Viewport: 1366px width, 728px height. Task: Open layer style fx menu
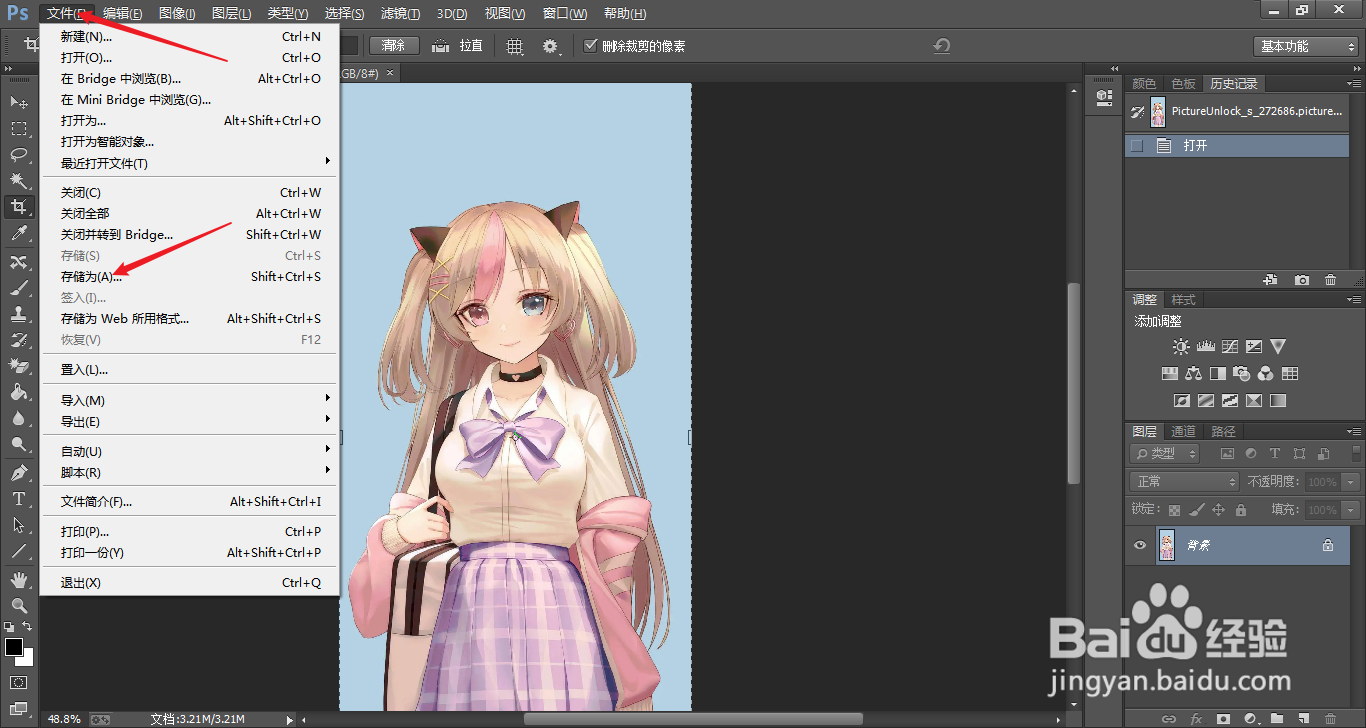coord(1196,718)
